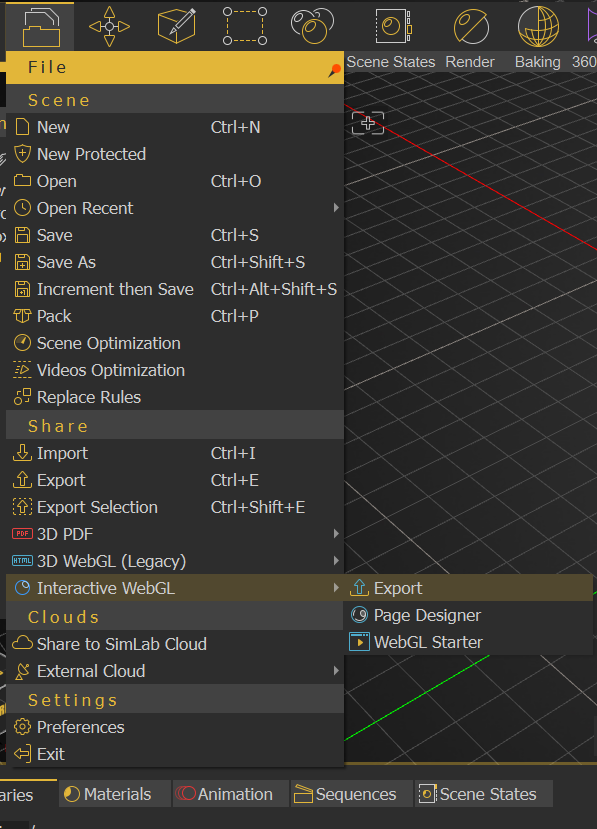597x829 pixels.
Task: Click the 360 toolbar label
Action: tap(584, 62)
